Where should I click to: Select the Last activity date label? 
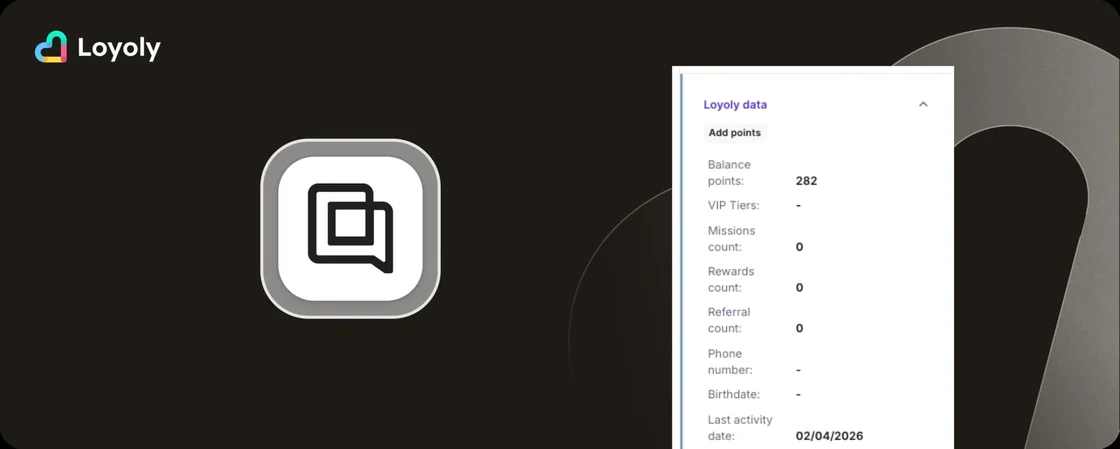tap(740, 428)
